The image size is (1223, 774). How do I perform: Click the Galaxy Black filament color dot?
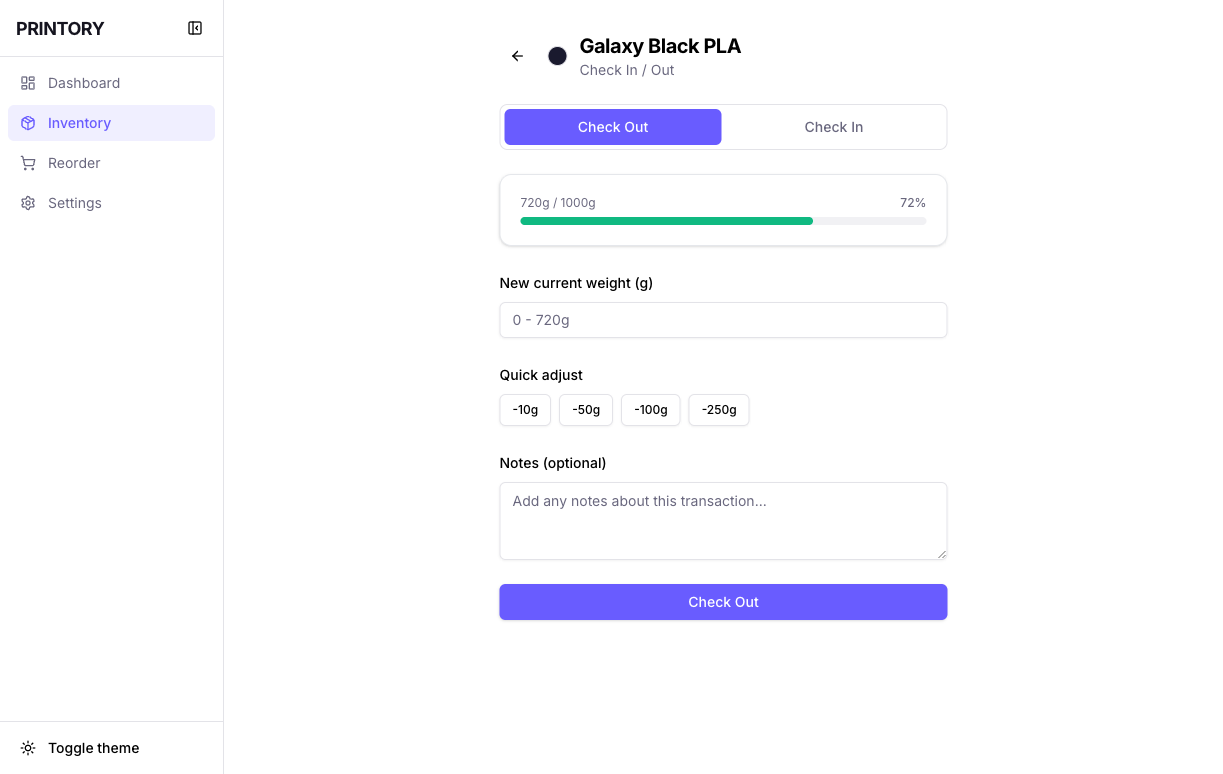pos(557,56)
